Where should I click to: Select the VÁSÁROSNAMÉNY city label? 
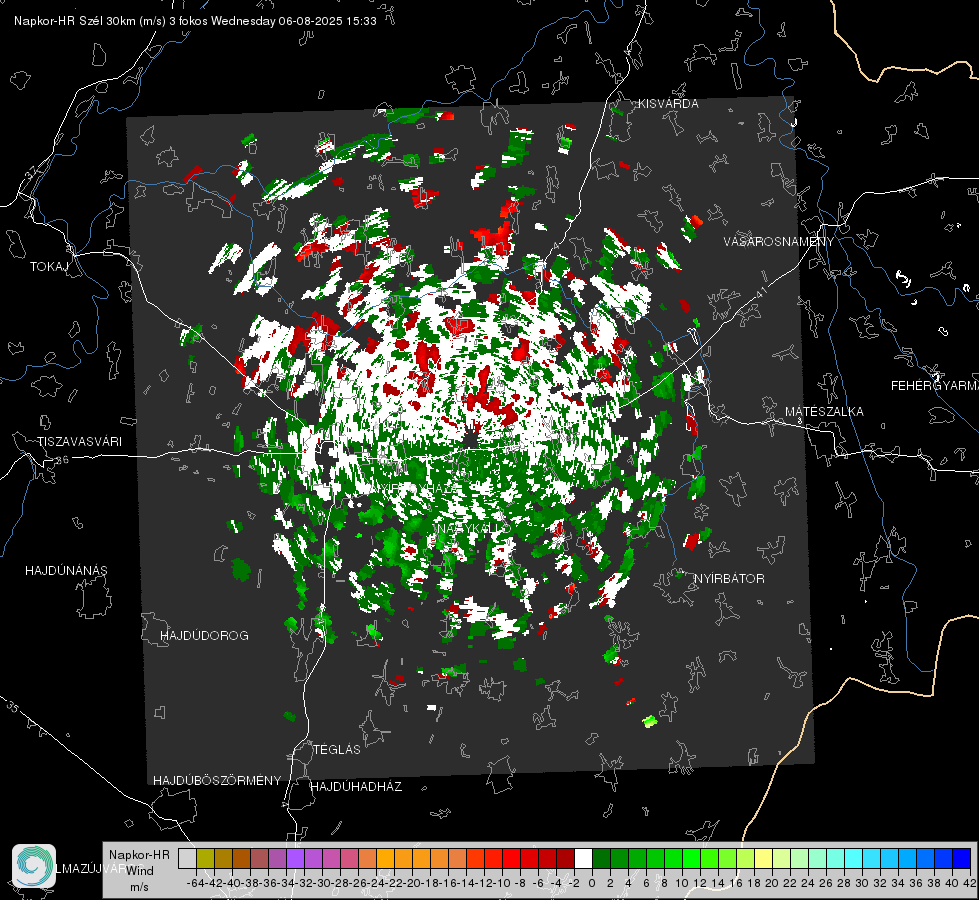point(779,242)
